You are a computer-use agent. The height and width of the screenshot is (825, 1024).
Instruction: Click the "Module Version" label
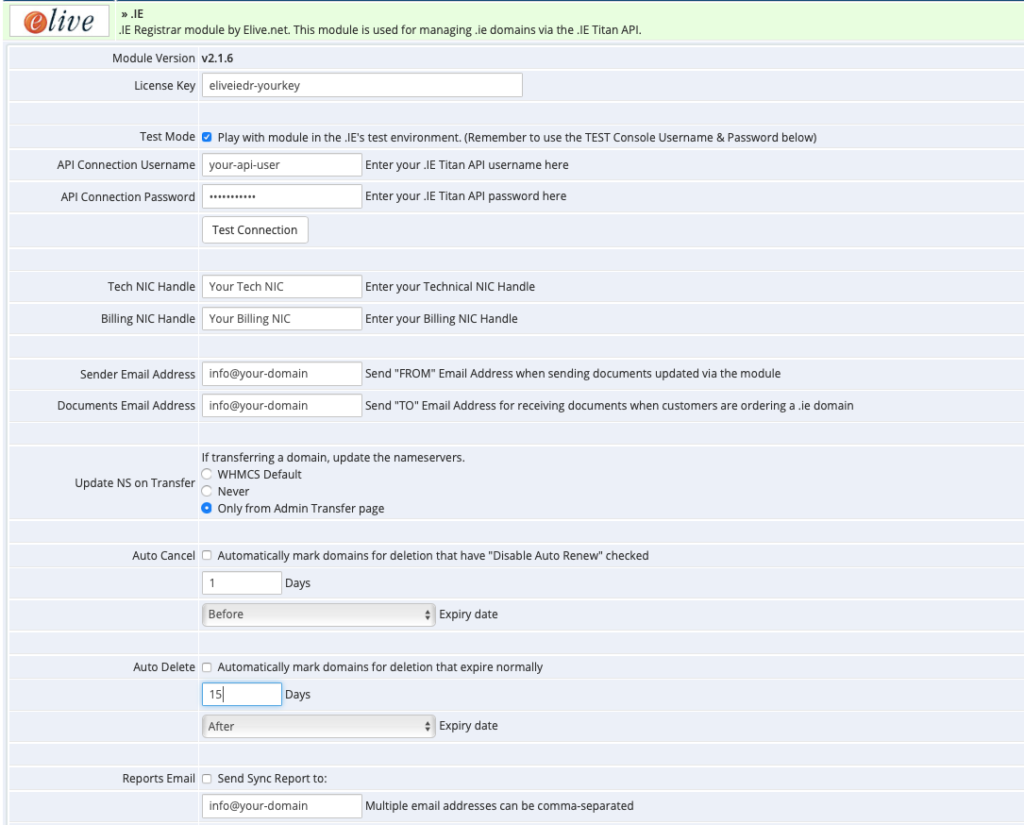click(x=153, y=58)
